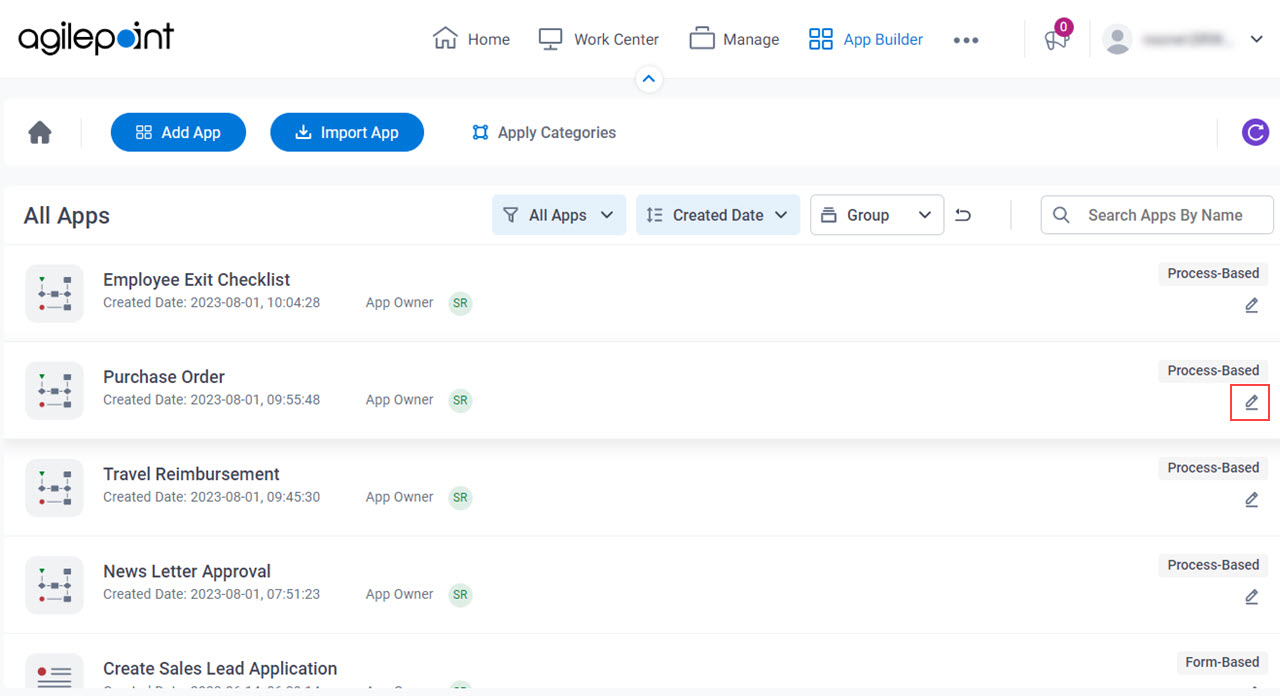Click the user profile avatar
This screenshot has width=1280, height=696.
click(1117, 39)
